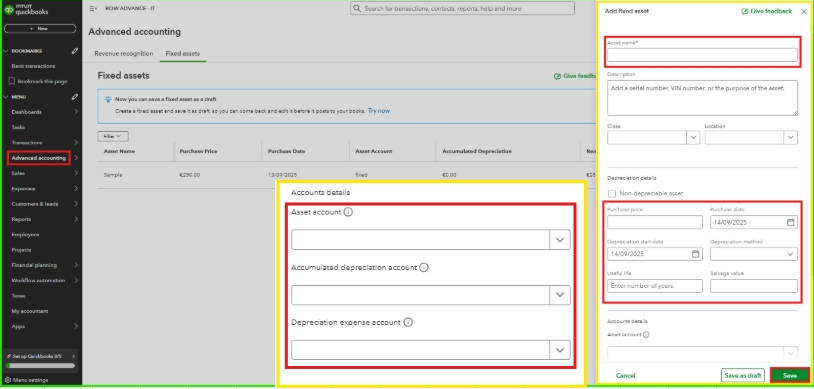Viewport: 814px width, 389px height.
Task: Click the Useful life field
Action: [x=655, y=286]
